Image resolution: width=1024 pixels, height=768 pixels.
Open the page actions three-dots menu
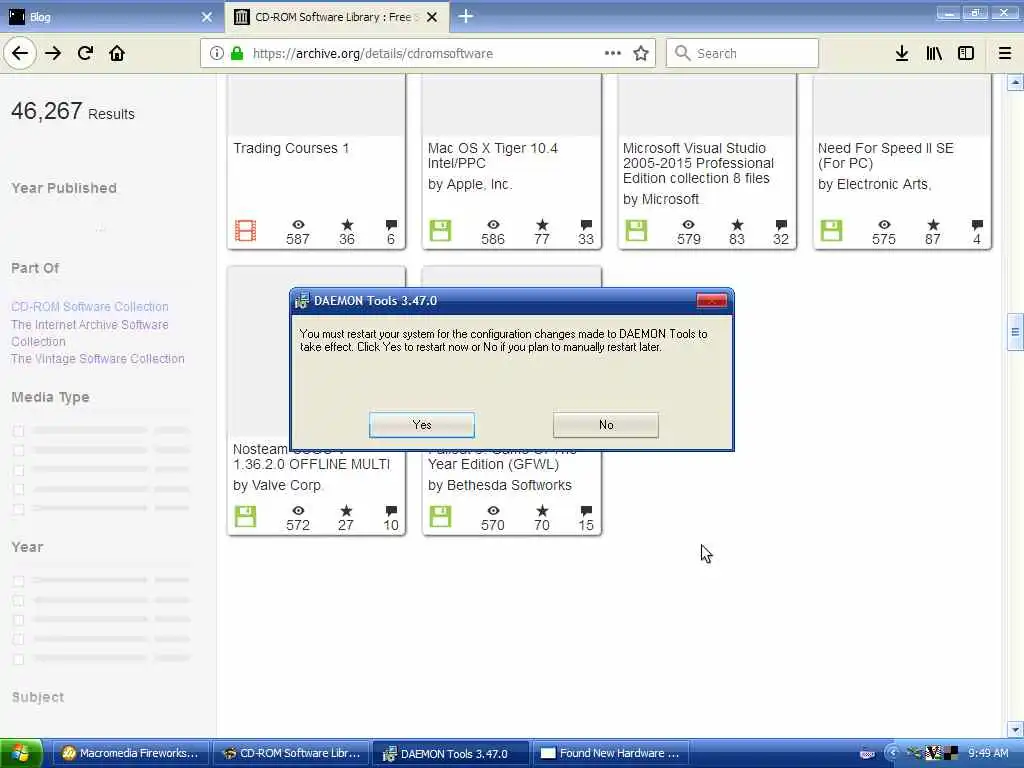613,54
